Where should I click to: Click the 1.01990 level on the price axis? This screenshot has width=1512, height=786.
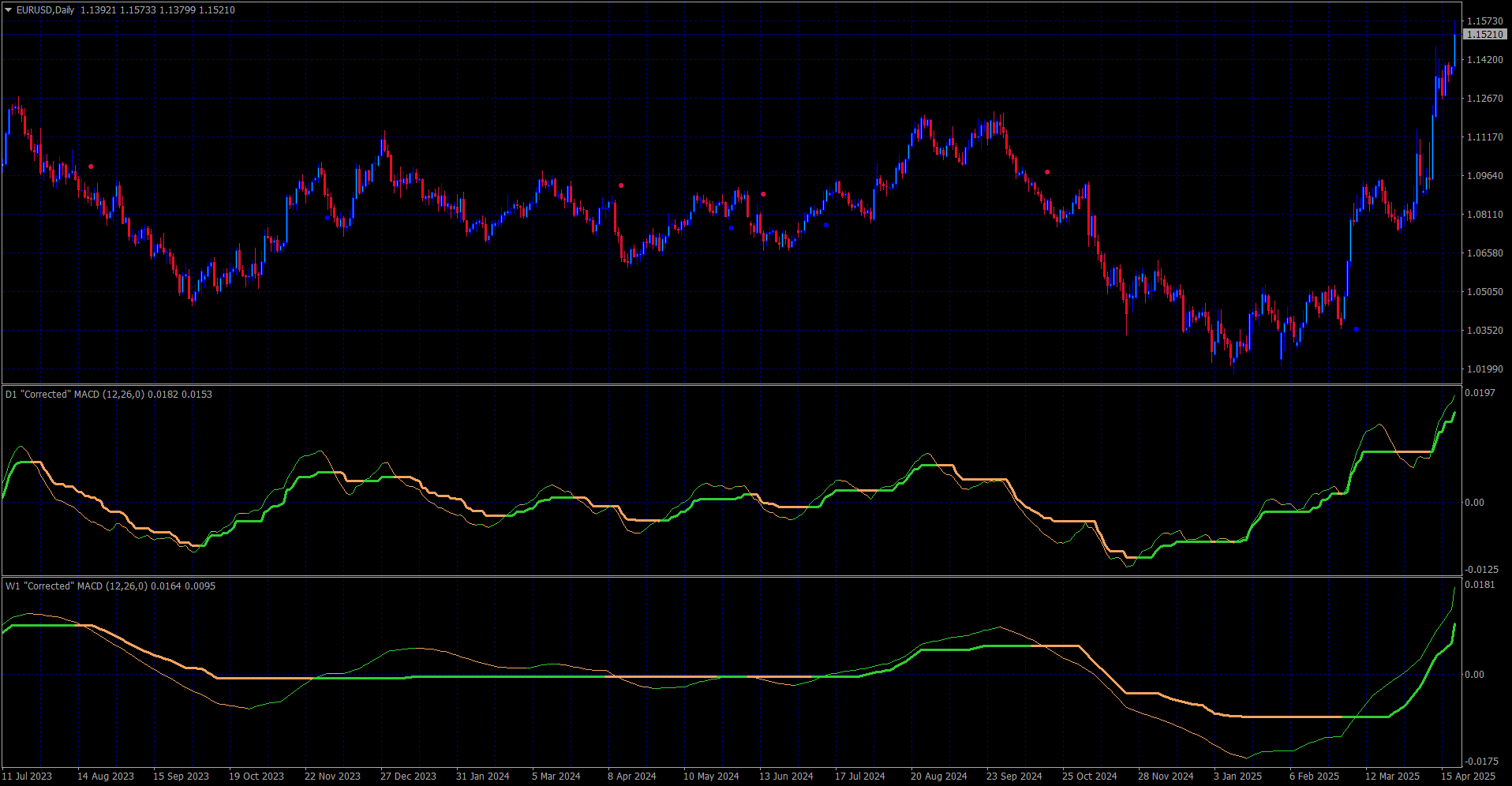point(1484,369)
